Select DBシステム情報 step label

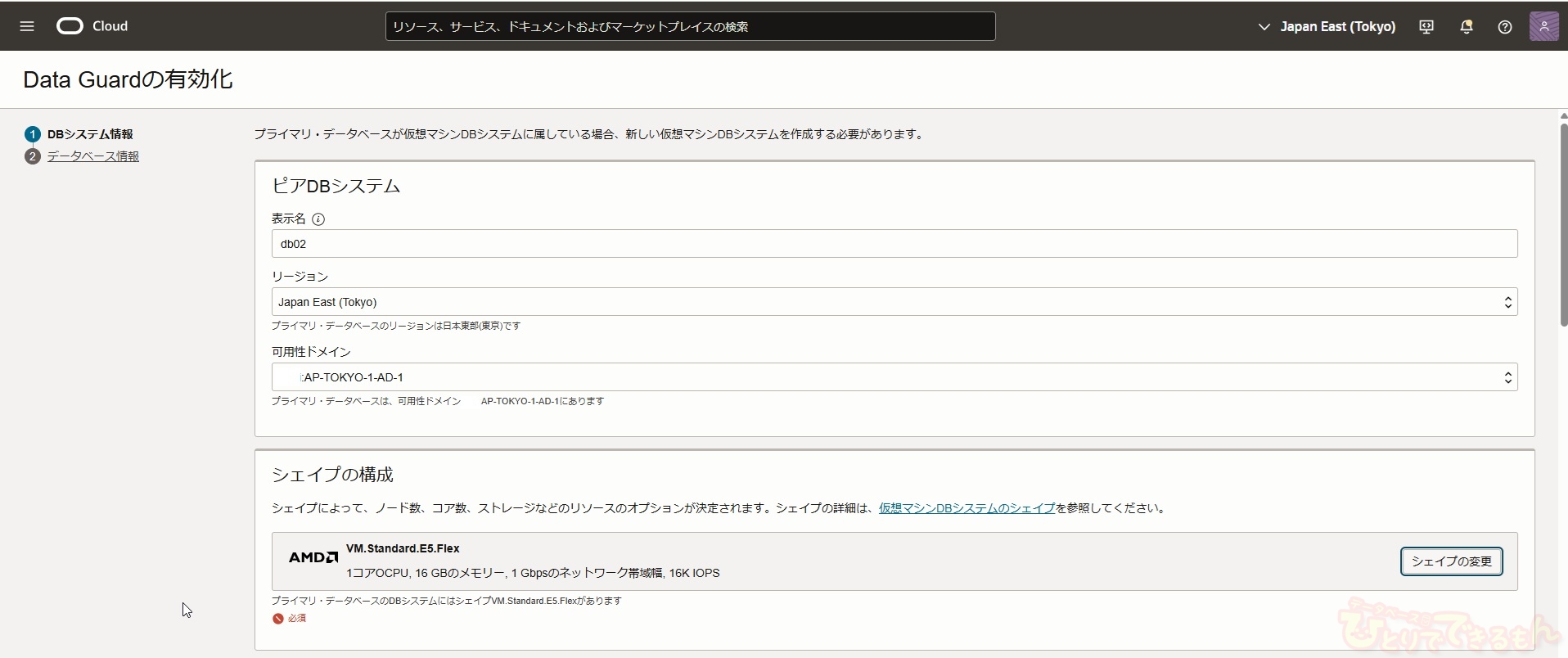(90, 134)
